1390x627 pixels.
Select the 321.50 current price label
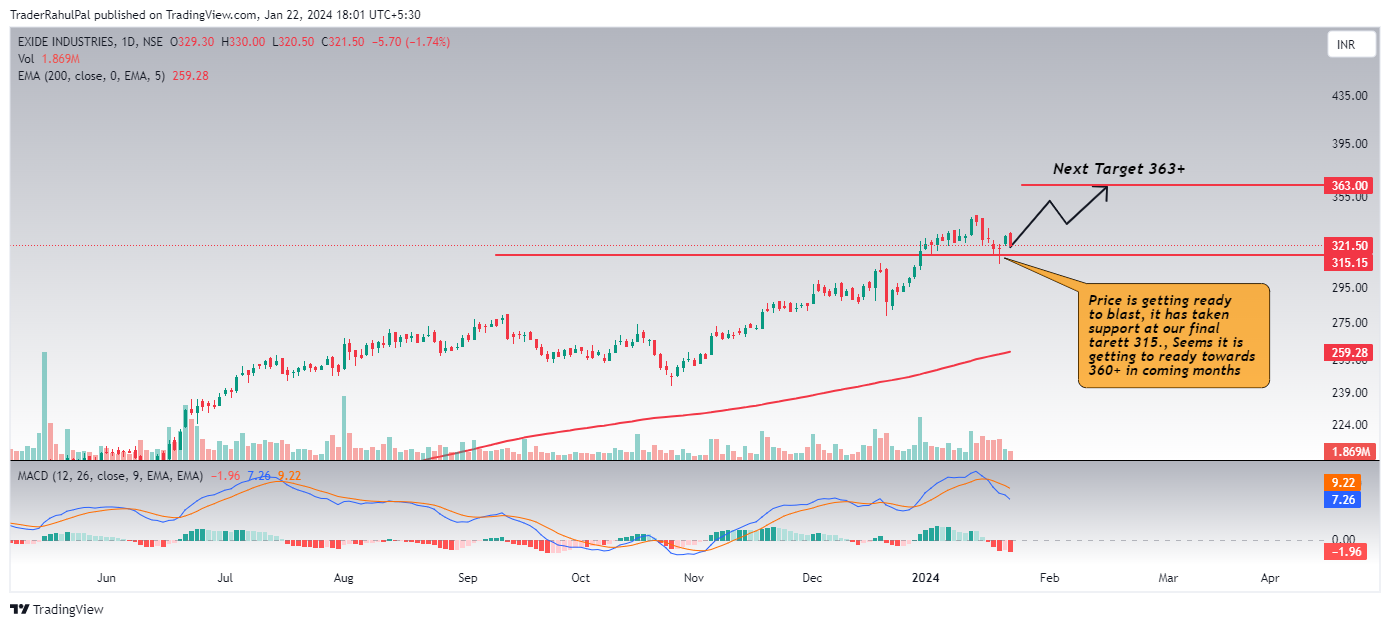(x=1349, y=245)
